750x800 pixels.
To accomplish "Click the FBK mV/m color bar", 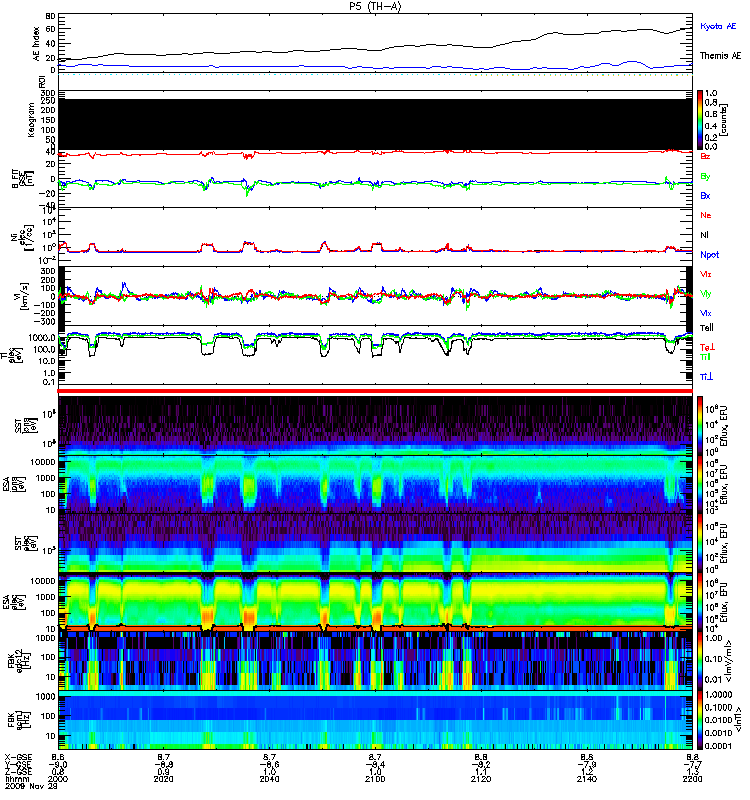I will (700, 660).
